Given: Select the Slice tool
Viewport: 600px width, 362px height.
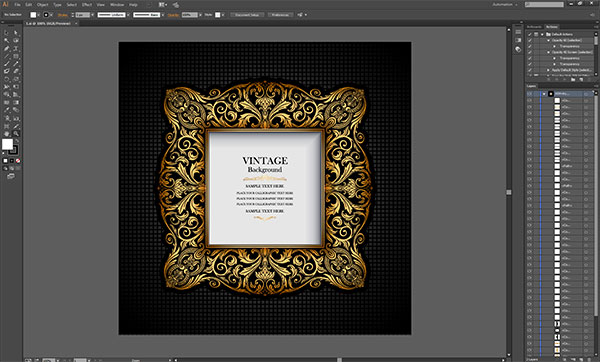Looking at the screenshot, I should (x=16, y=126).
